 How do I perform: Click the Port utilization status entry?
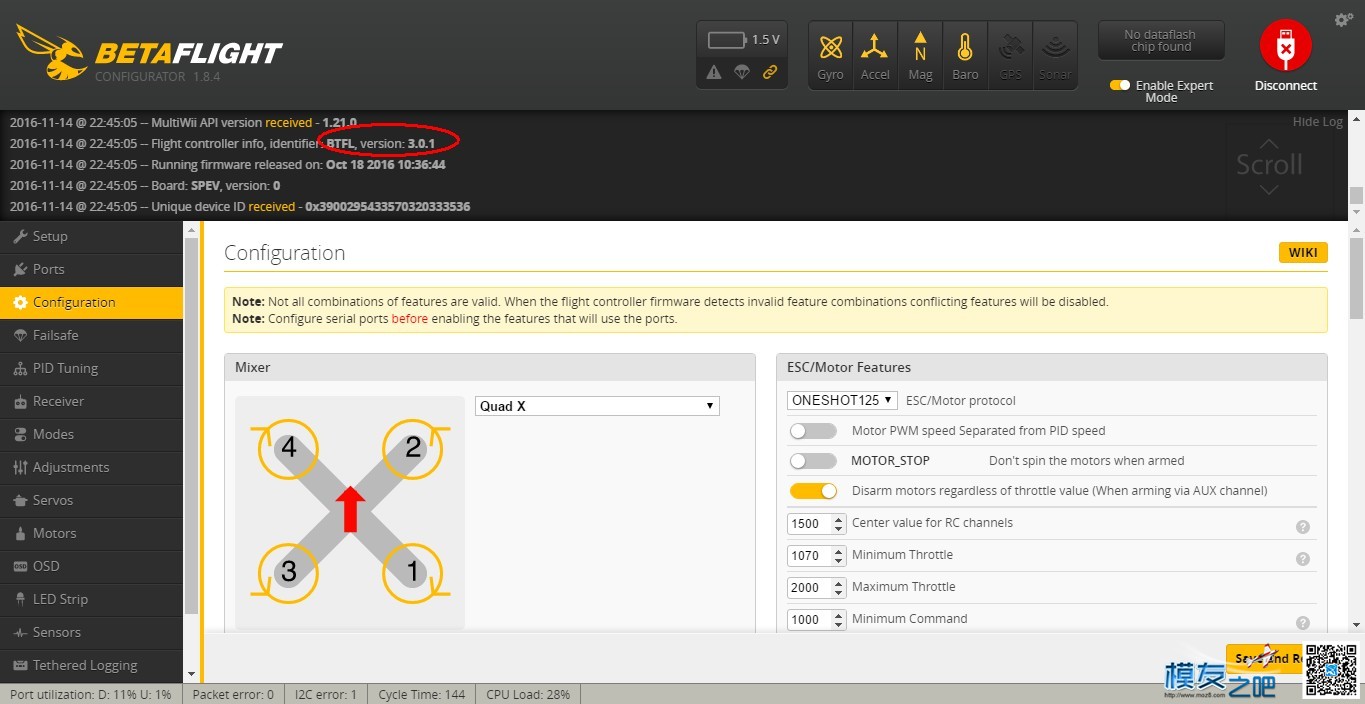(91, 694)
